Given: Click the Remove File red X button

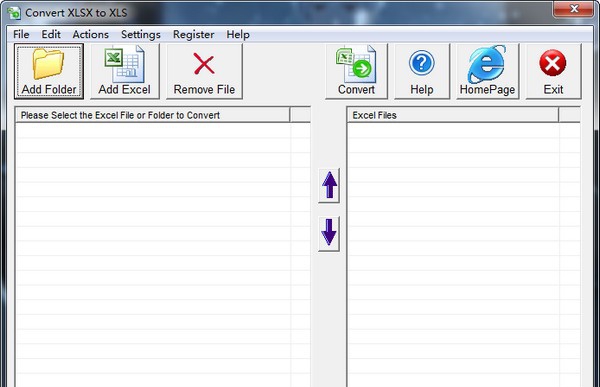Looking at the screenshot, I should click(x=204, y=71).
